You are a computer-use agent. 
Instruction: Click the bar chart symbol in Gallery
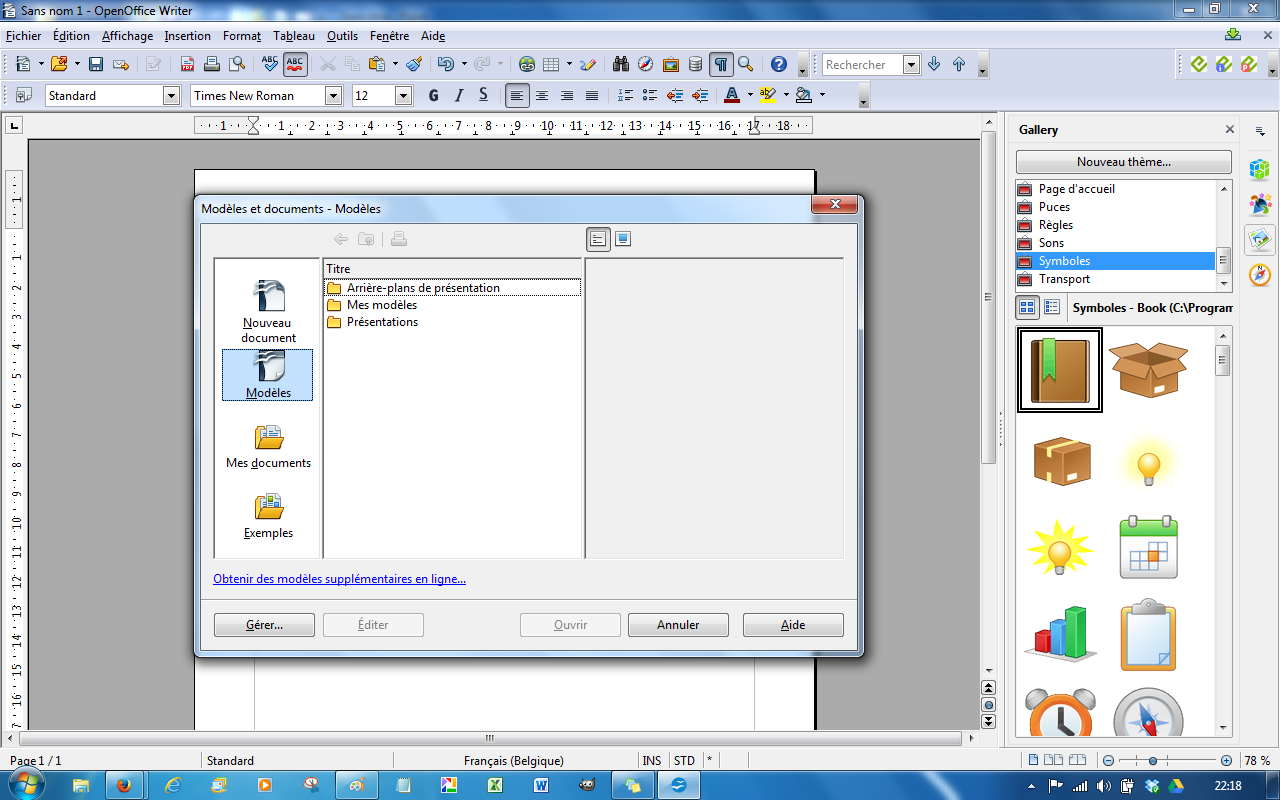point(1061,633)
